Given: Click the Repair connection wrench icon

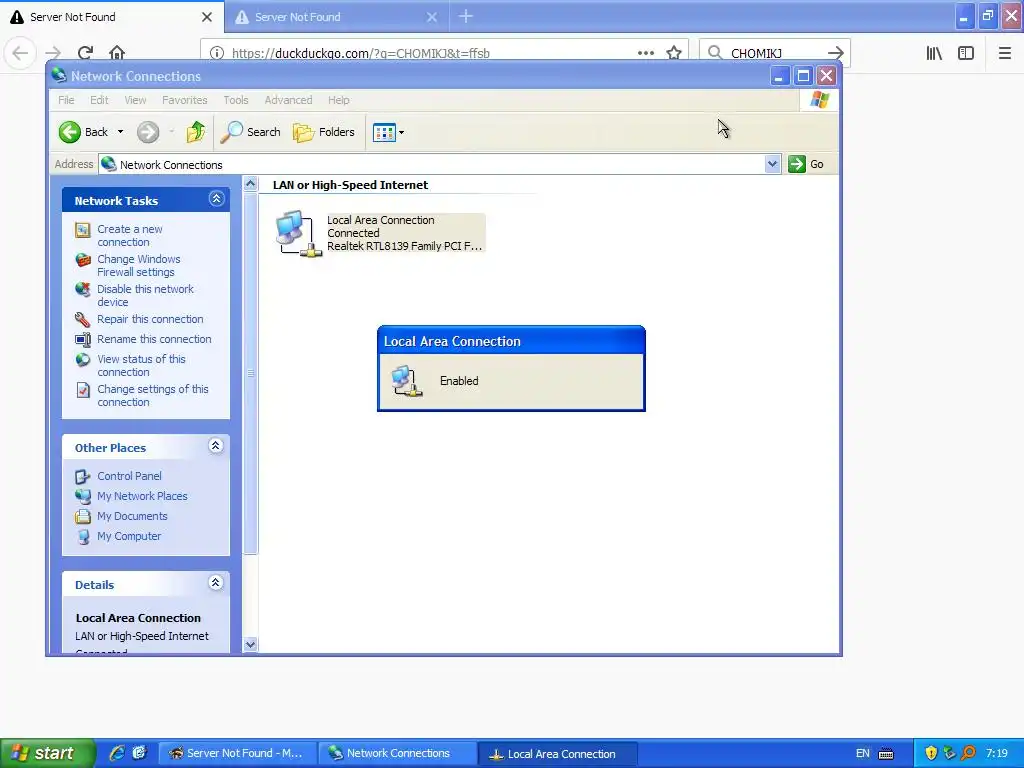Looking at the screenshot, I should coord(83,319).
